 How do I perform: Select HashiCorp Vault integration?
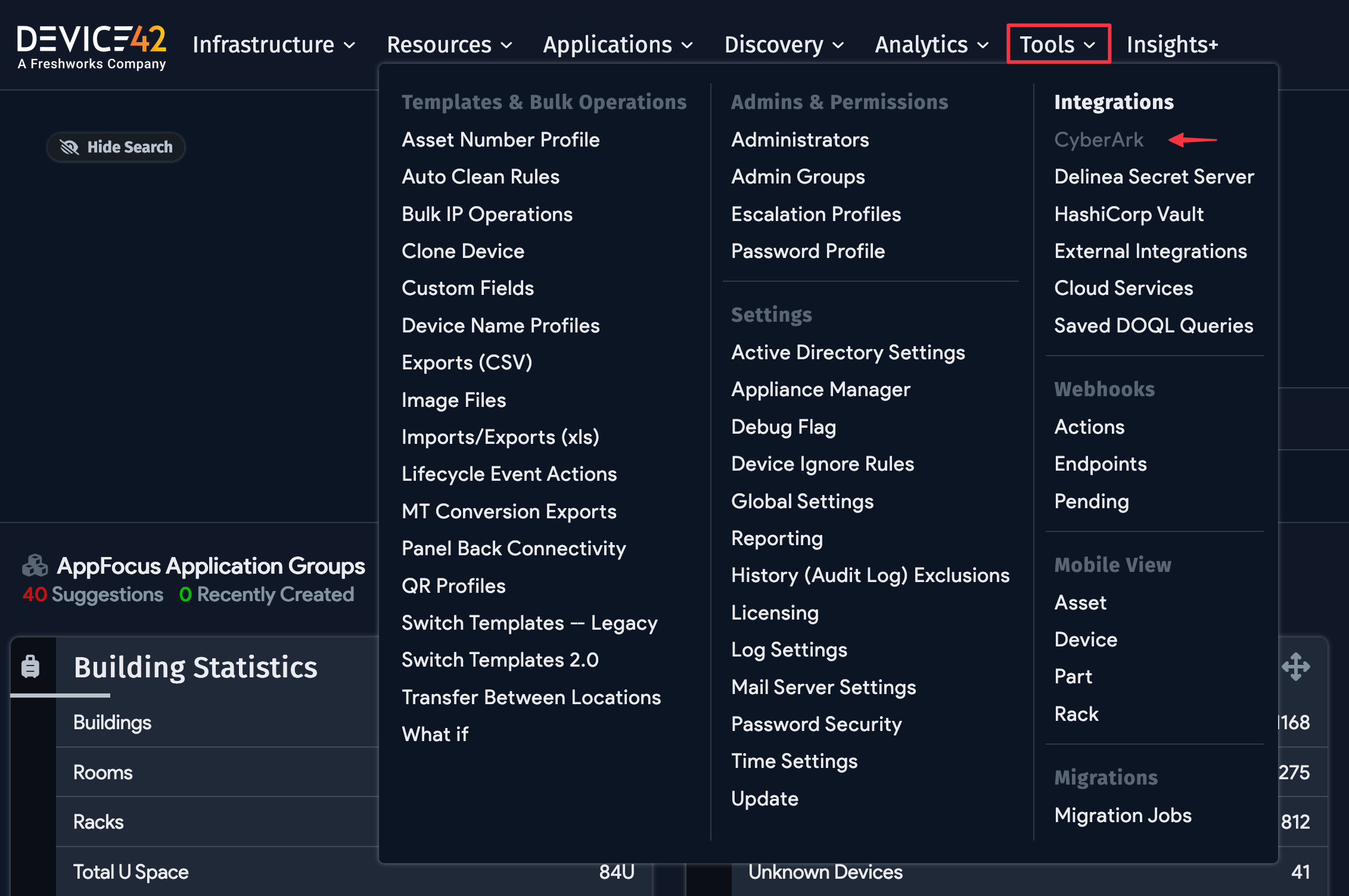click(x=1129, y=214)
